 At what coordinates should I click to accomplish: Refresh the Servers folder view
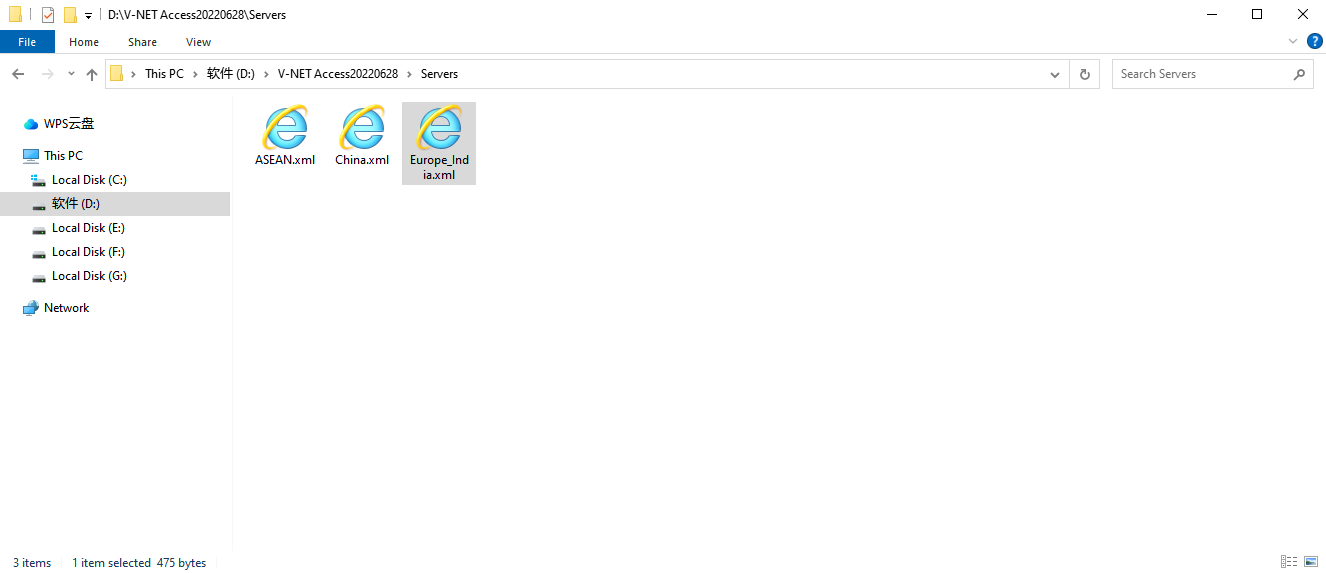tap(1084, 74)
